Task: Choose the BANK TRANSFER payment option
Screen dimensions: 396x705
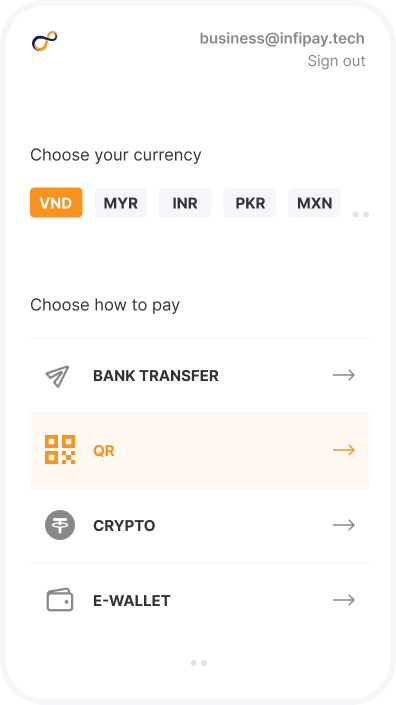Action: point(199,375)
